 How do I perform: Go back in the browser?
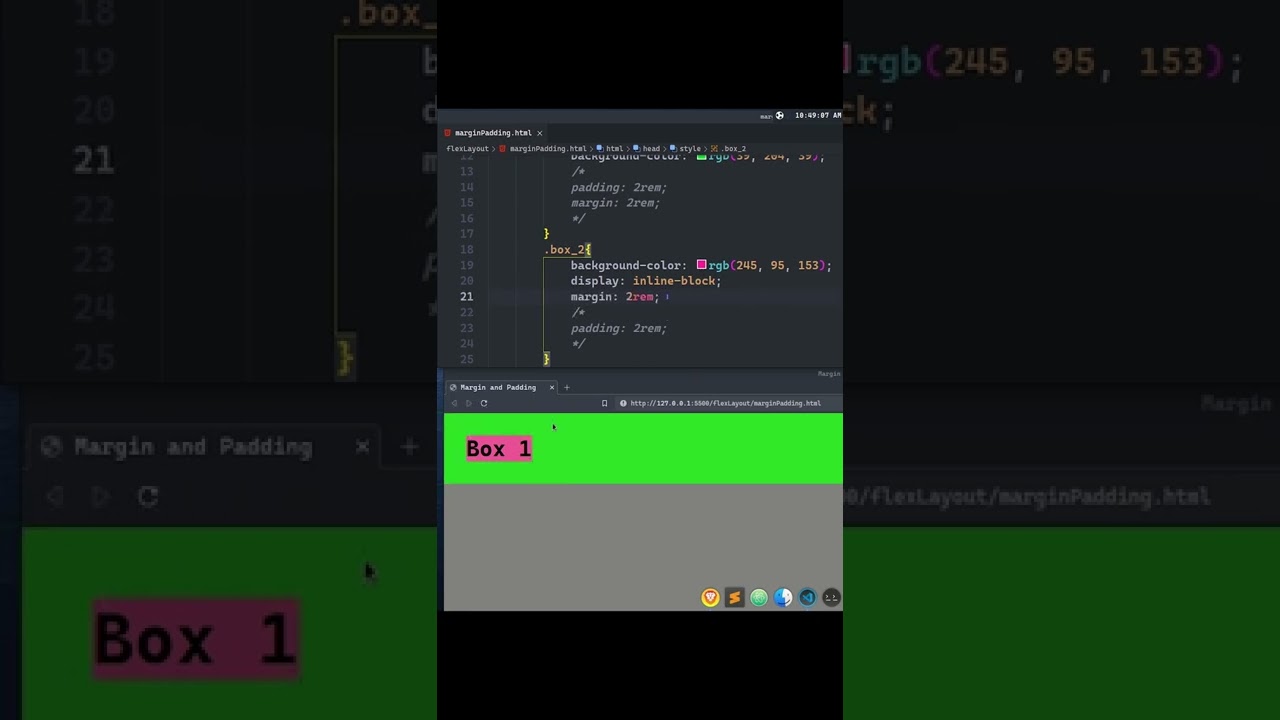[454, 403]
